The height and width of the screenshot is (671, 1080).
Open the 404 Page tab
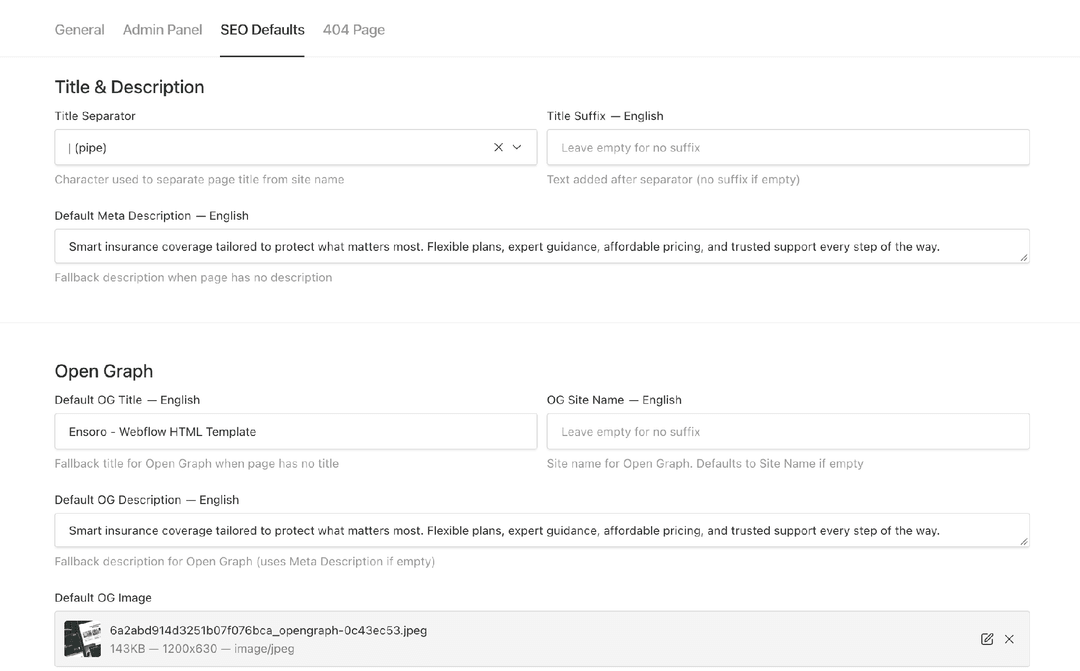coord(354,30)
